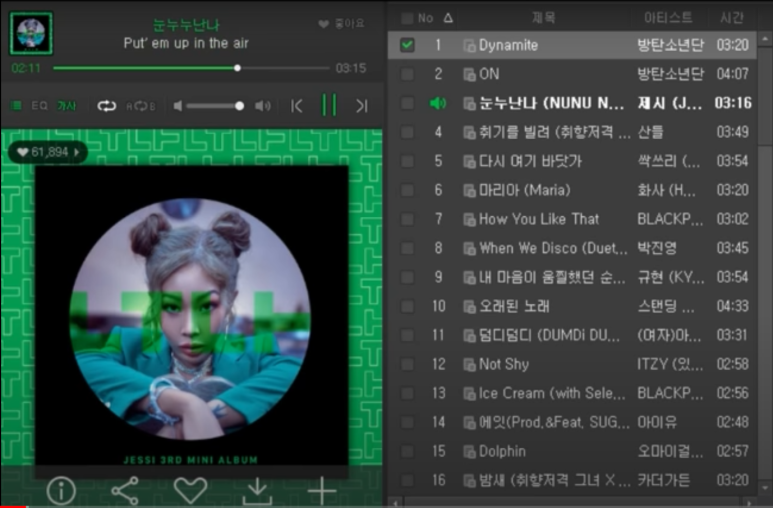Open the 61,894 likes badge

pyautogui.click(x=48, y=152)
